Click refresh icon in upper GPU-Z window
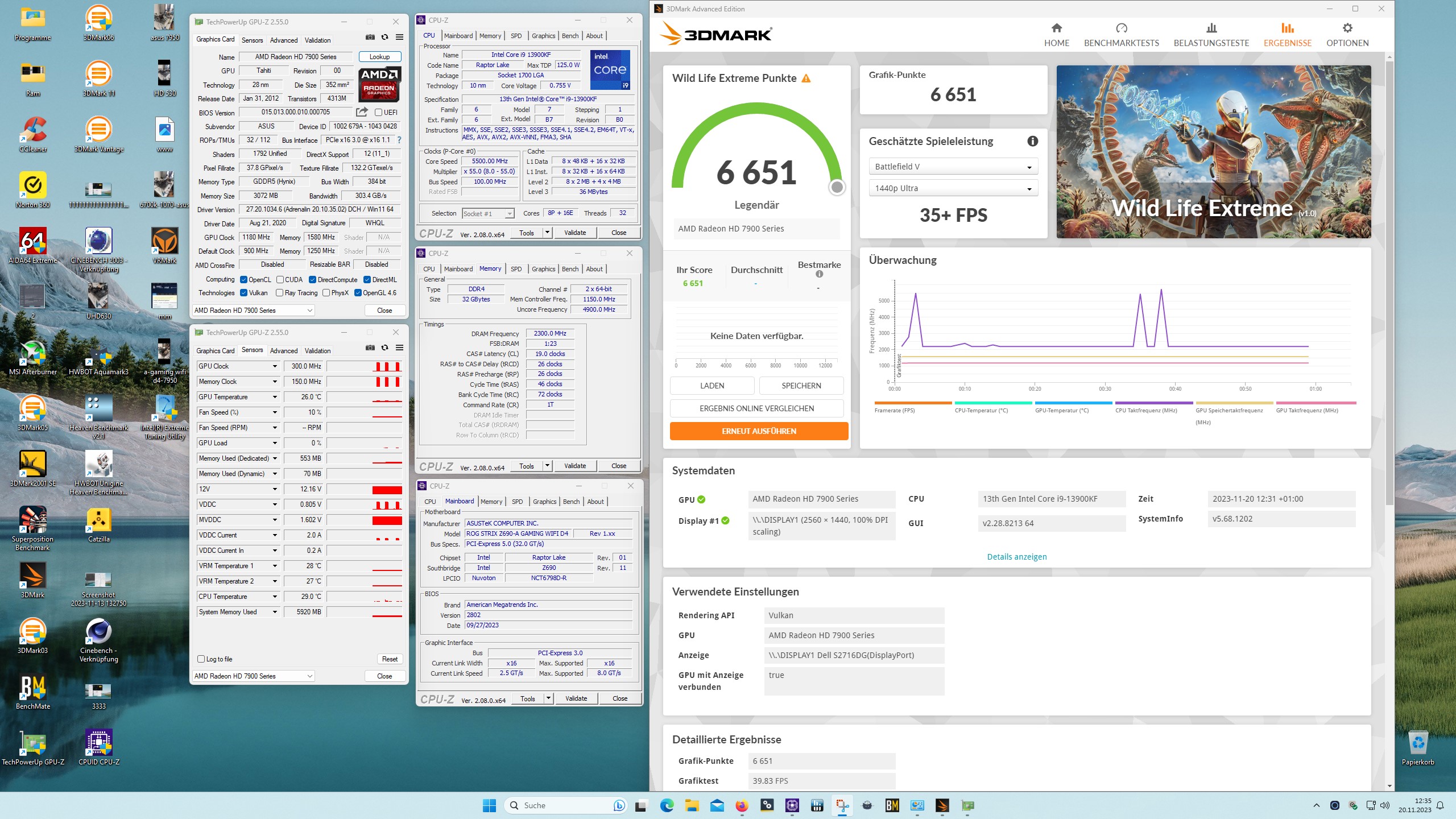Viewport: 1456px width, 819px height. pos(385,38)
